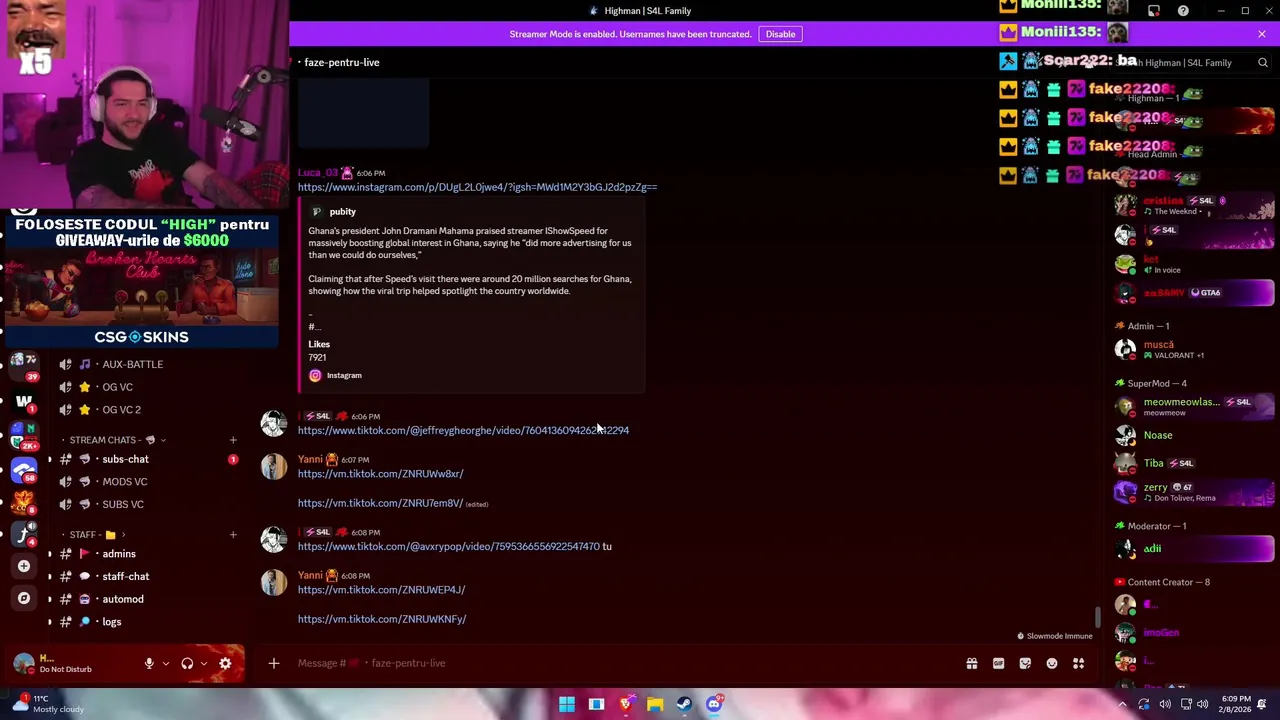The height and width of the screenshot is (720, 1280).
Task: Open TikTok link ZNRUWw8xr
Action: click(x=380, y=474)
